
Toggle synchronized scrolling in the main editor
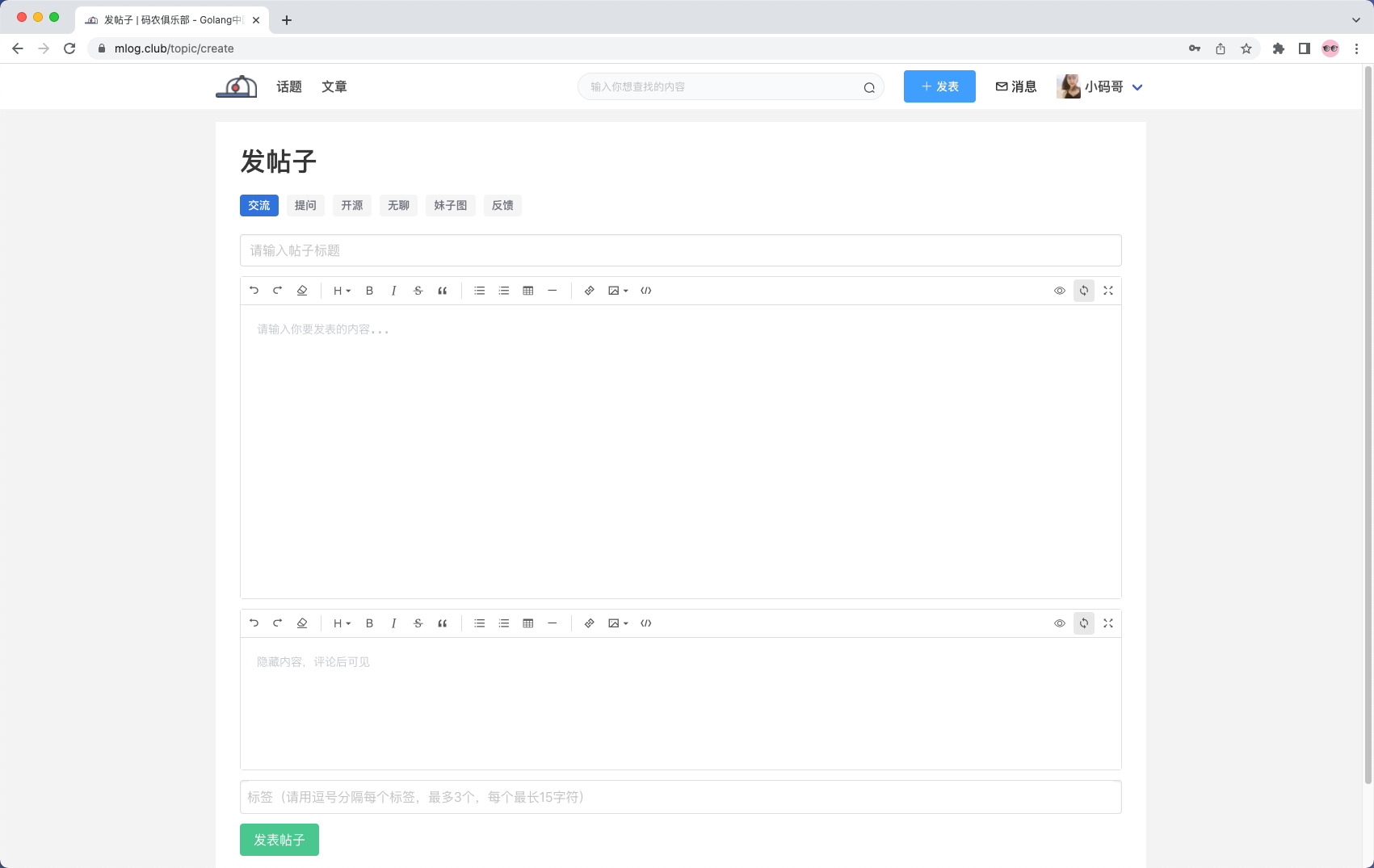pyautogui.click(x=1083, y=291)
